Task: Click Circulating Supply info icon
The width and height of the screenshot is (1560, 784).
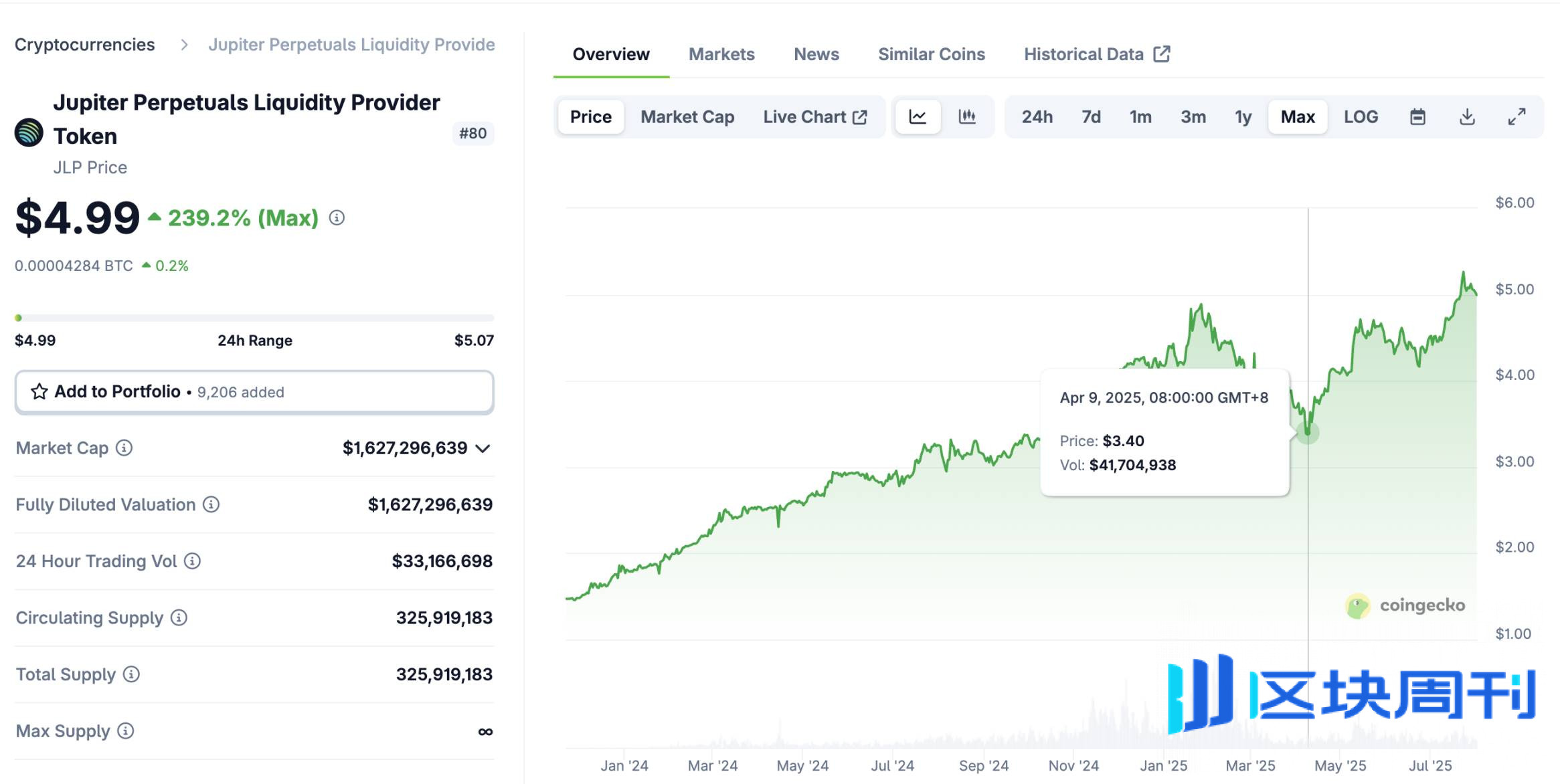Action: click(179, 617)
